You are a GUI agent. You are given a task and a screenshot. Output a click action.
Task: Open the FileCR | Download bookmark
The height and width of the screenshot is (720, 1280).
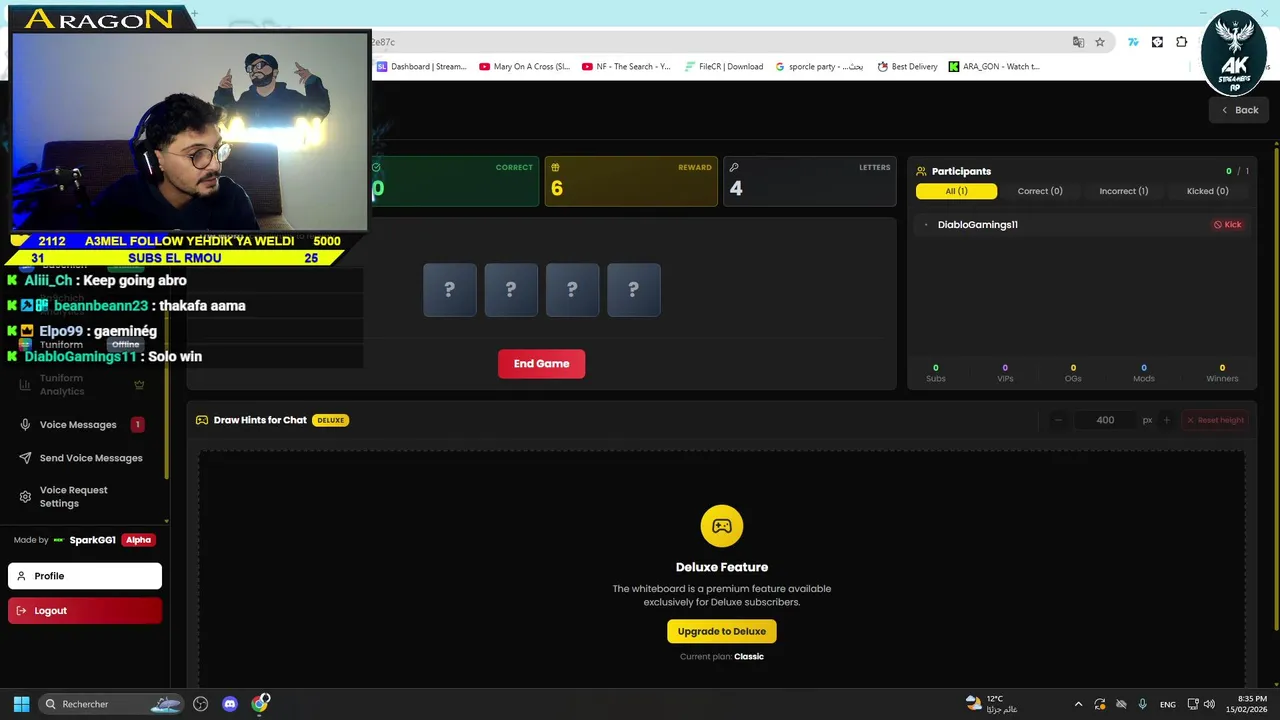724,67
